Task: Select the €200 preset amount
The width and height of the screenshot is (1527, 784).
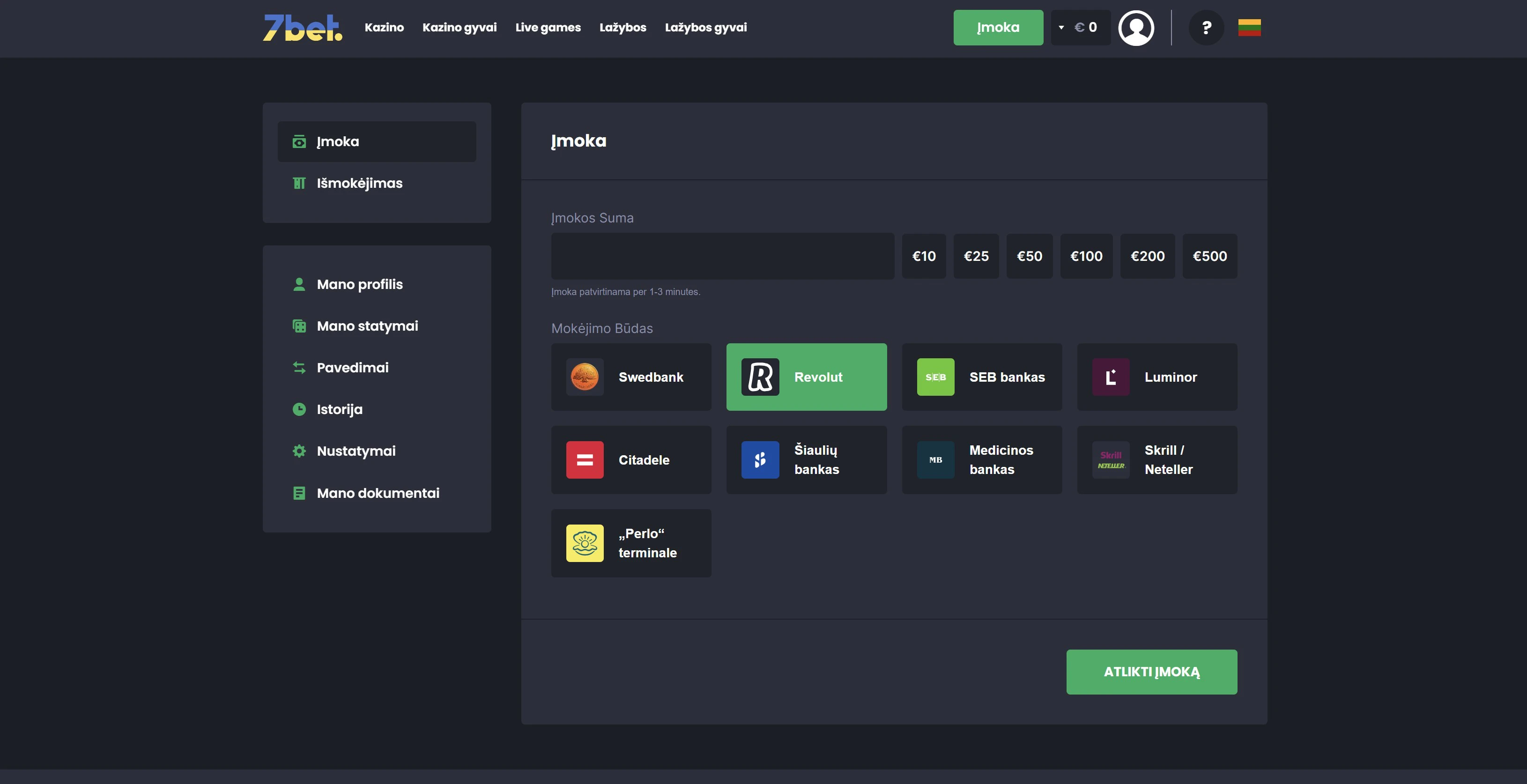Action: click(x=1148, y=256)
